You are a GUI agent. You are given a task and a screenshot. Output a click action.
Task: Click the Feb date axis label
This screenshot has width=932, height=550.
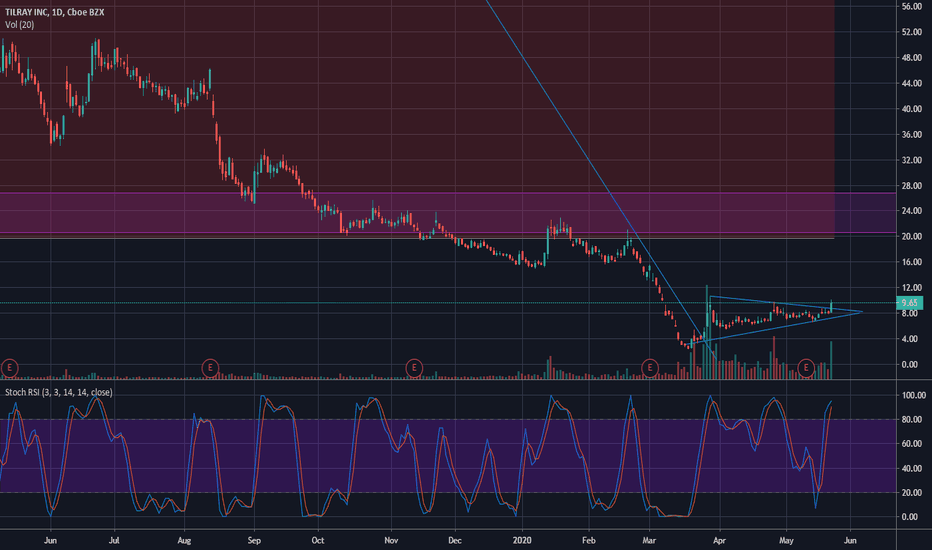click(588, 540)
